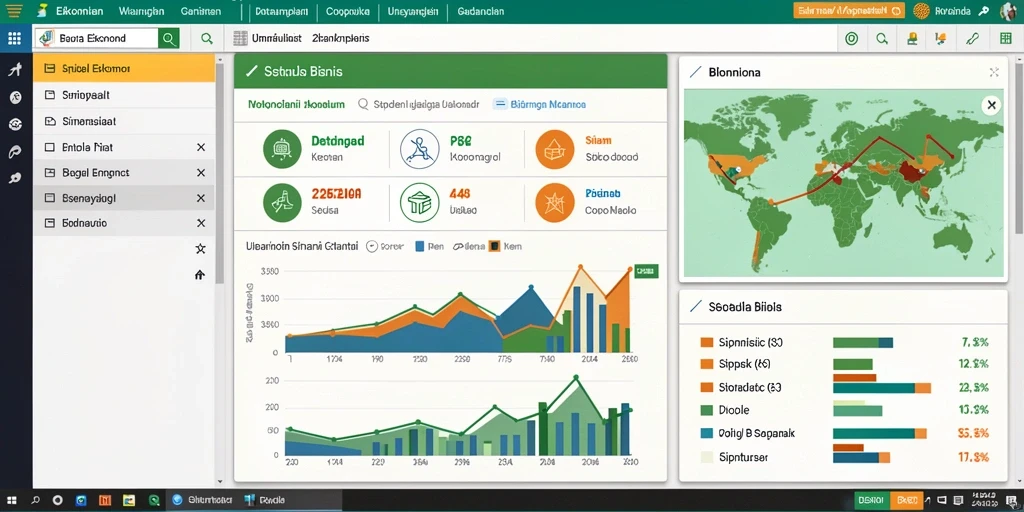Open the Wiamgan menu
The image size is (1024, 512).
pos(141,11)
